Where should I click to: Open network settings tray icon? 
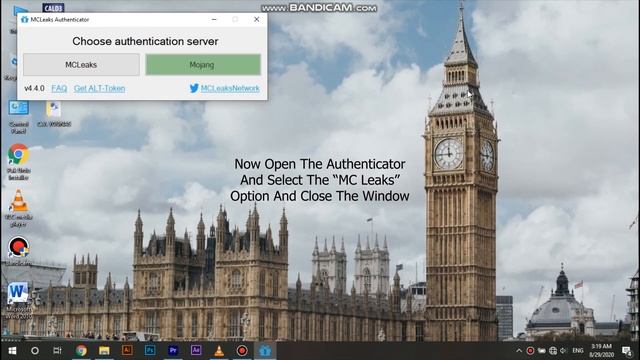pos(553,351)
